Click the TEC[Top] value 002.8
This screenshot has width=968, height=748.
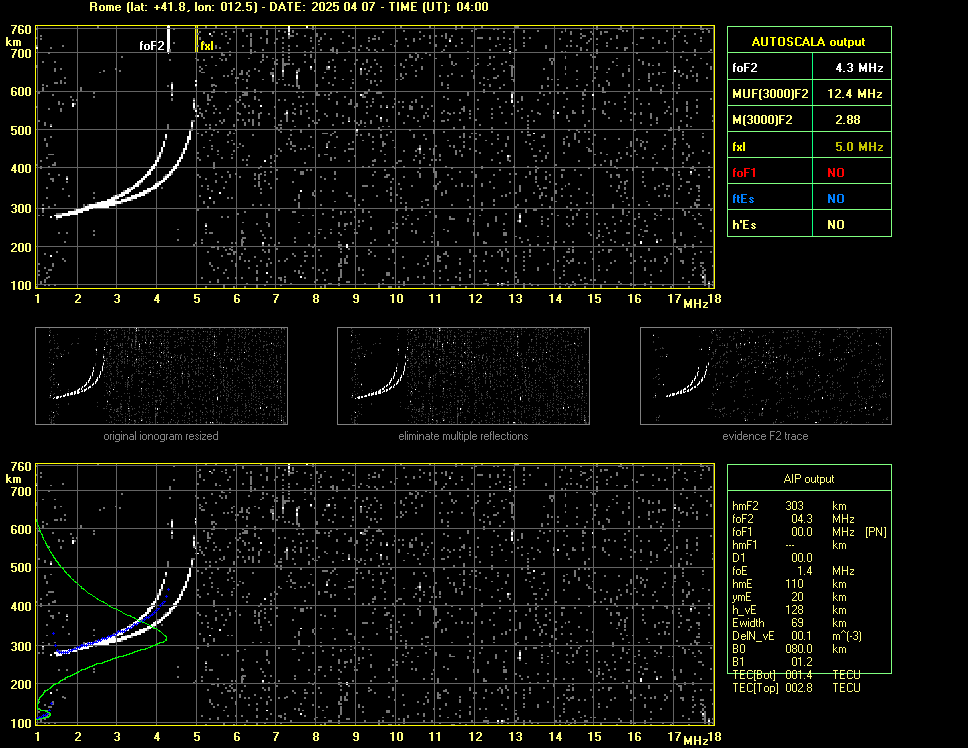799,688
